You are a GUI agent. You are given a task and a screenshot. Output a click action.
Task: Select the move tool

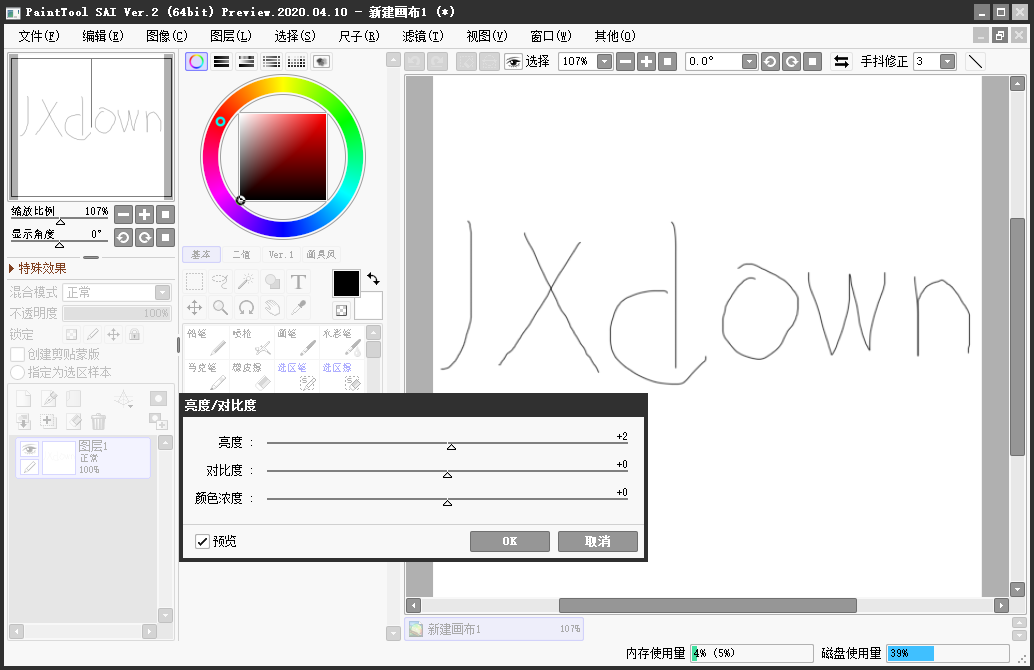(x=195, y=307)
